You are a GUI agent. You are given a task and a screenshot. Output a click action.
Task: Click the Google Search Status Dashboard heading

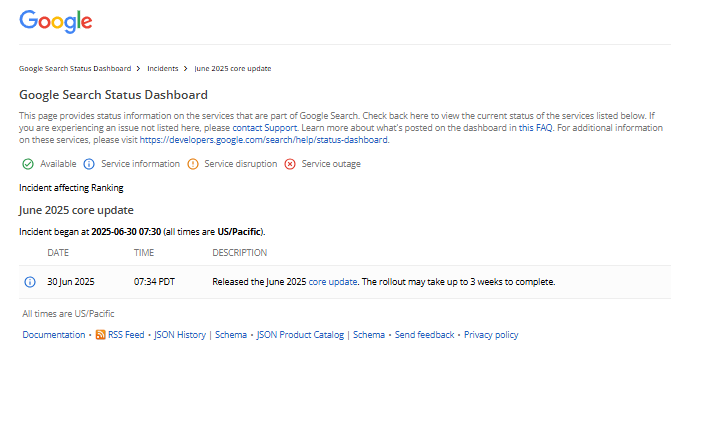pos(114,95)
